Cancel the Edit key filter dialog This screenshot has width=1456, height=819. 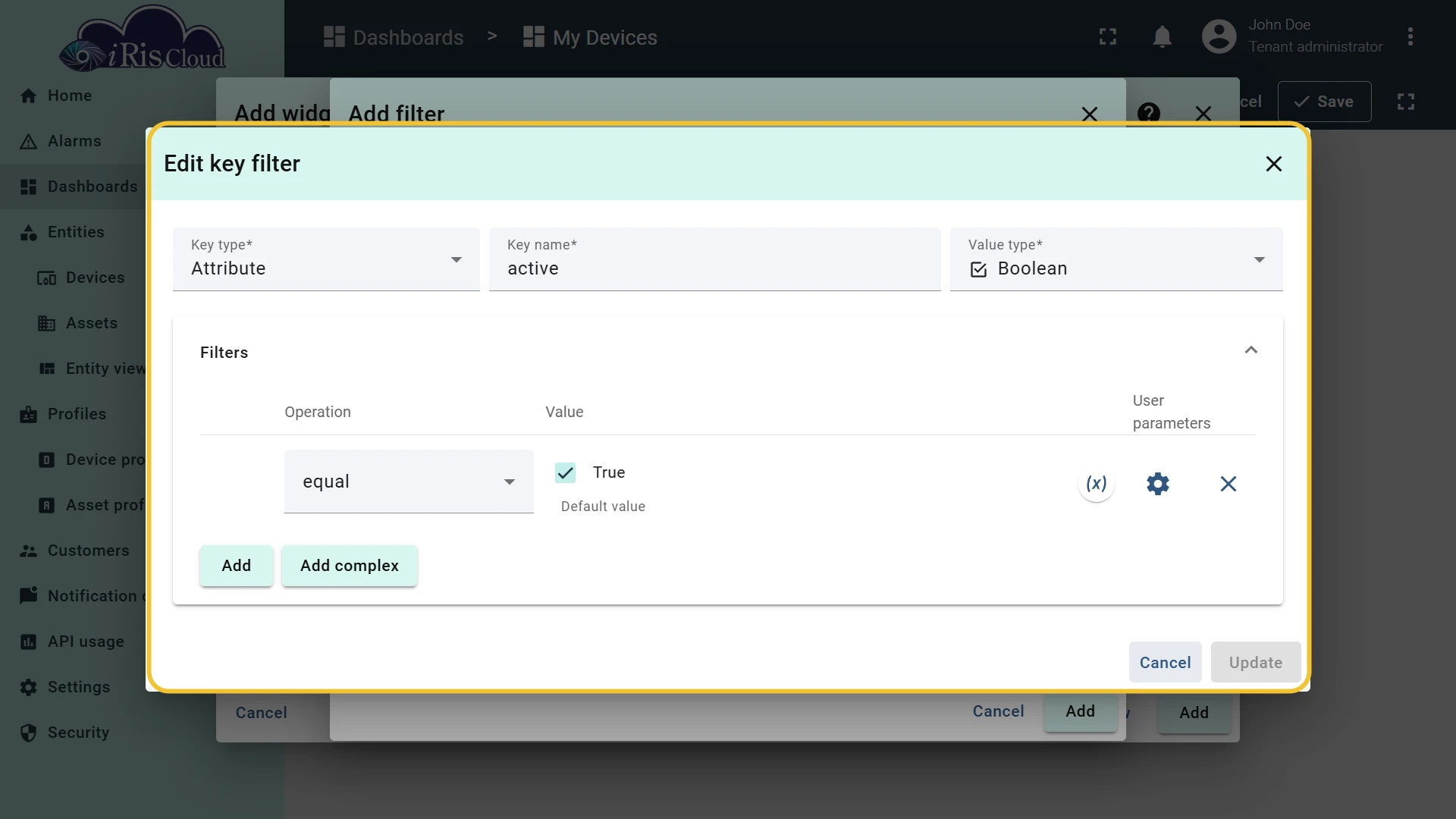point(1165,663)
